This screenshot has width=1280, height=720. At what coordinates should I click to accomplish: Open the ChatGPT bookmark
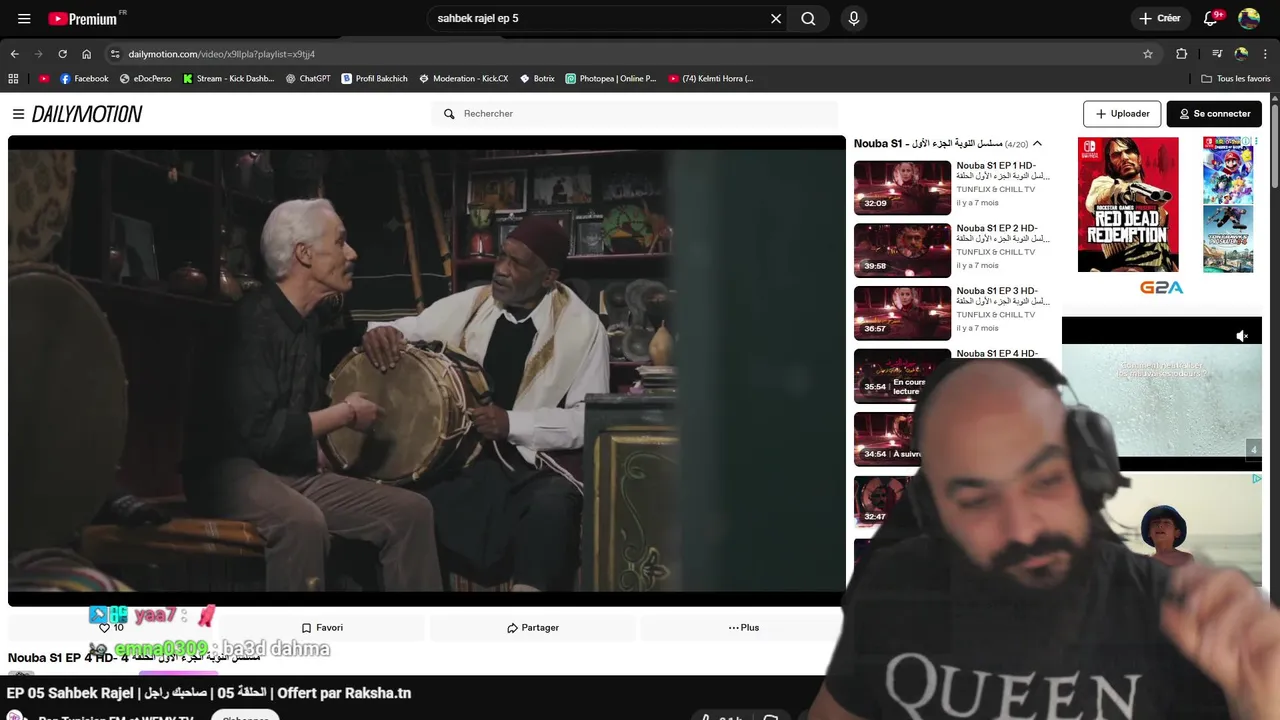308,78
